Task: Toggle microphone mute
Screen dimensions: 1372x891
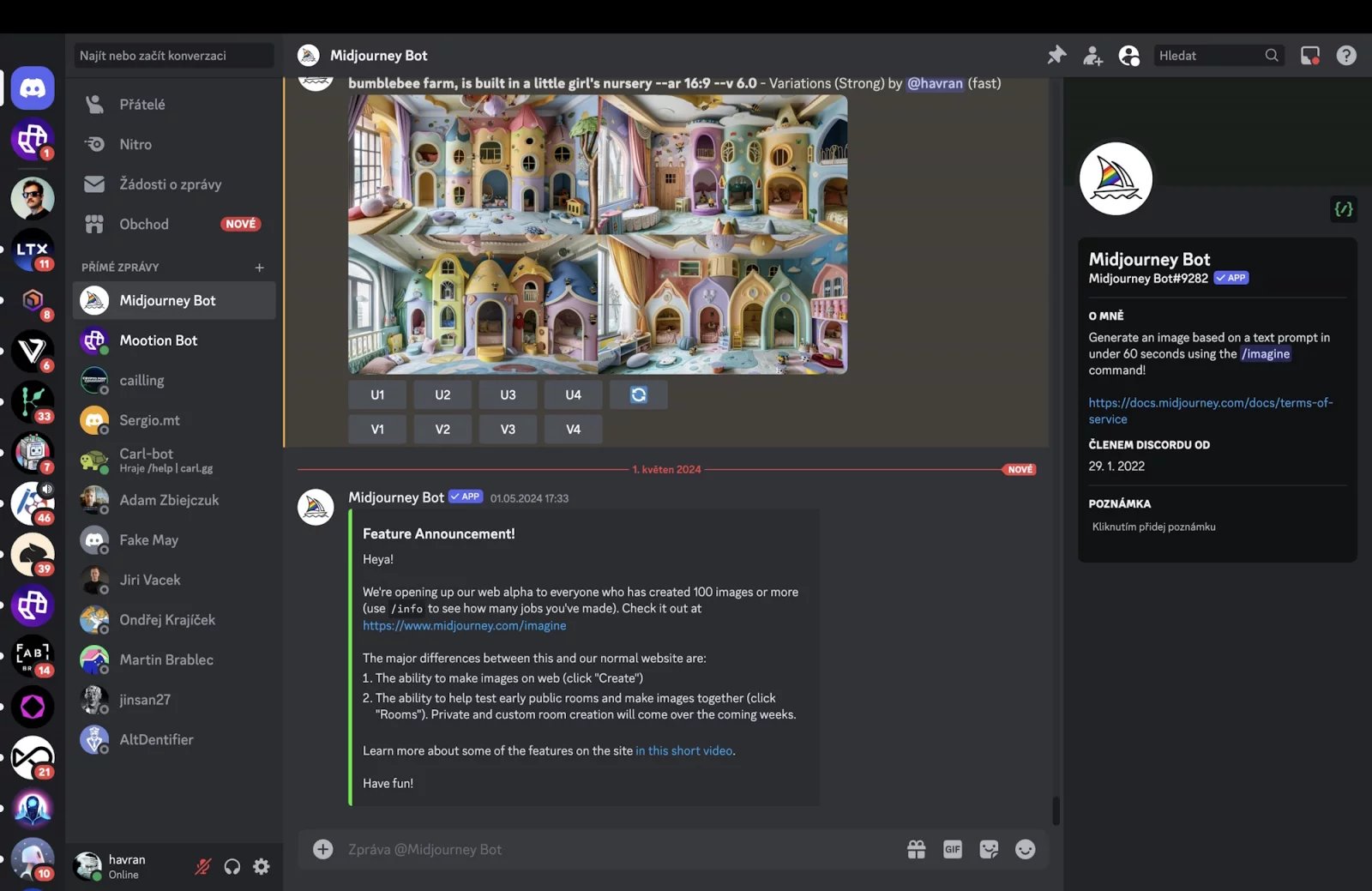Action: point(202,867)
